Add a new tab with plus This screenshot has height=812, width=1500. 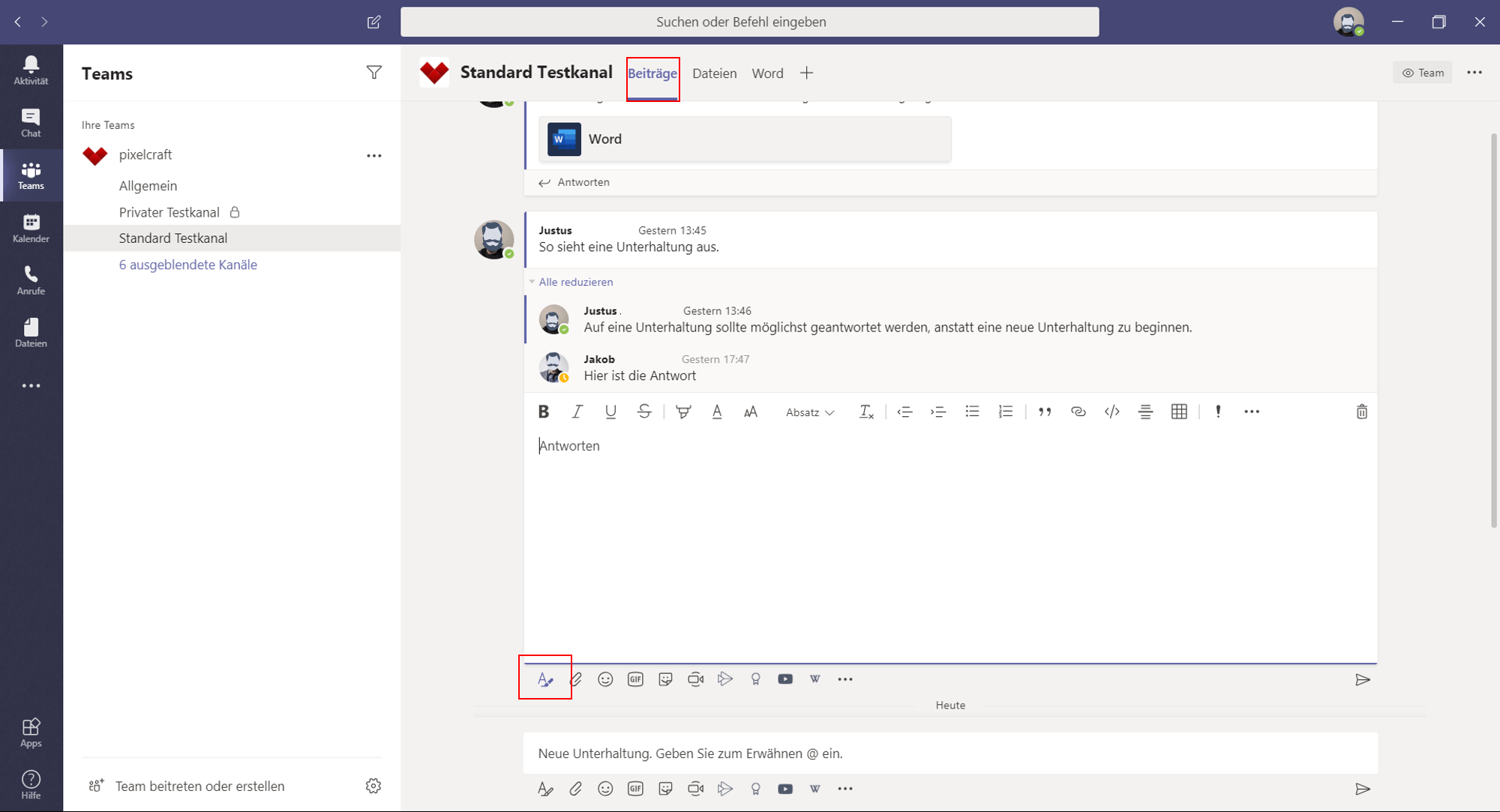(x=806, y=73)
